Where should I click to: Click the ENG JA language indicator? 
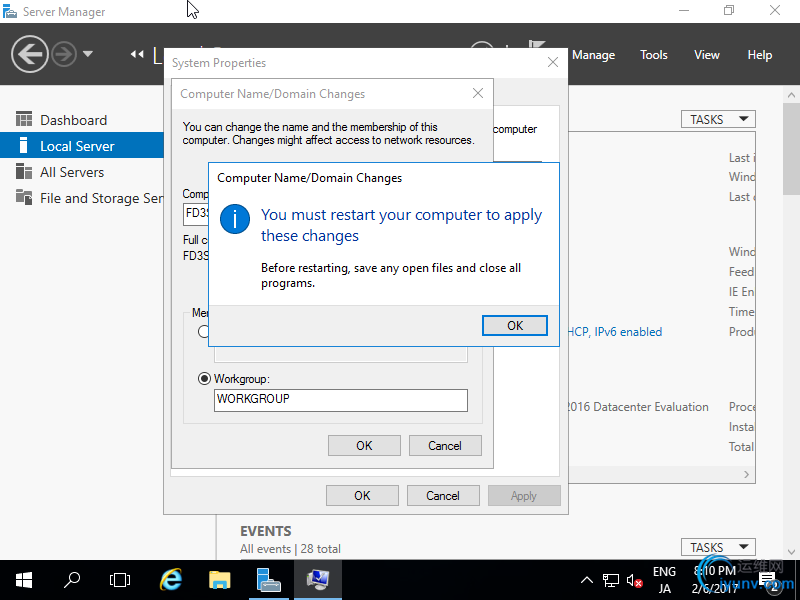pos(664,580)
